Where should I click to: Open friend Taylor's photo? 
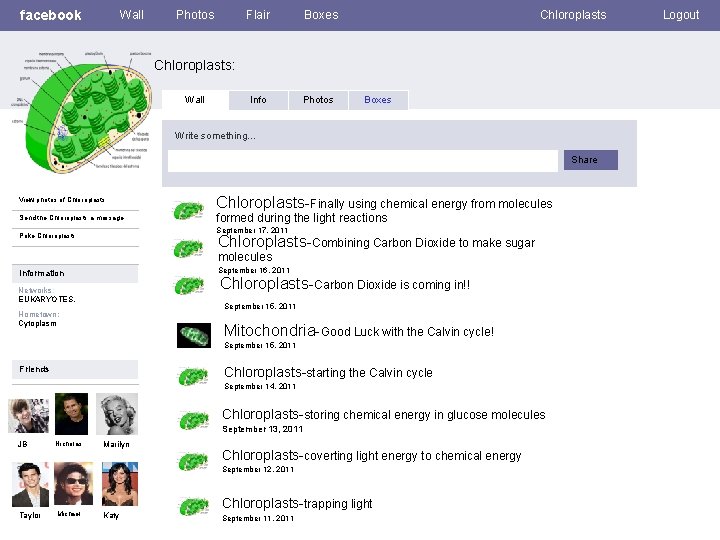point(30,484)
